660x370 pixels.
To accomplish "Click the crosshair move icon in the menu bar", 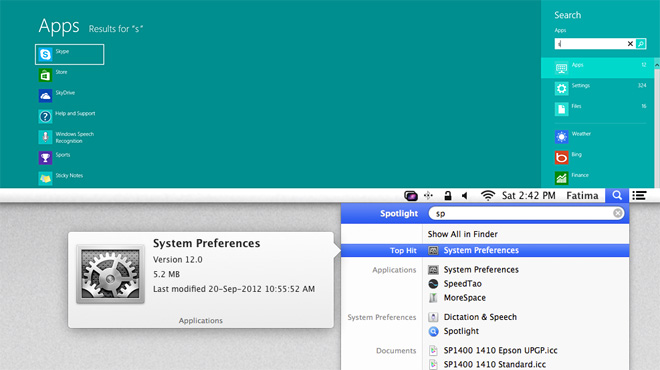I will click(428, 195).
